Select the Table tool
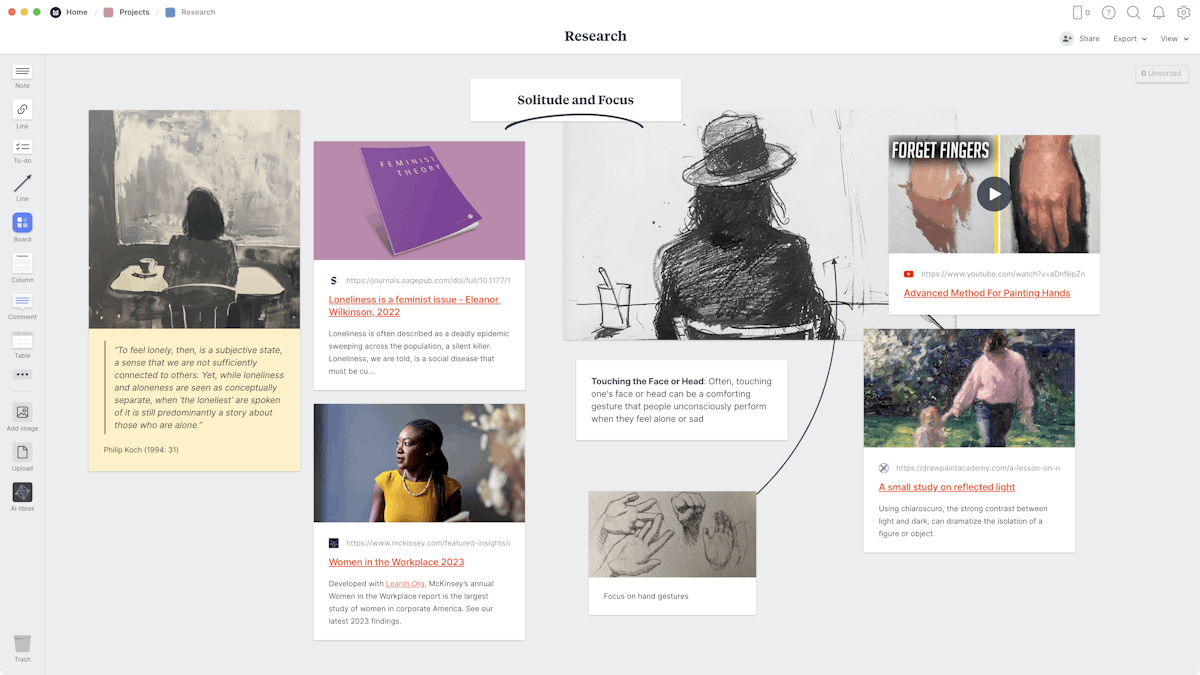This screenshot has width=1200, height=675. (x=21, y=340)
